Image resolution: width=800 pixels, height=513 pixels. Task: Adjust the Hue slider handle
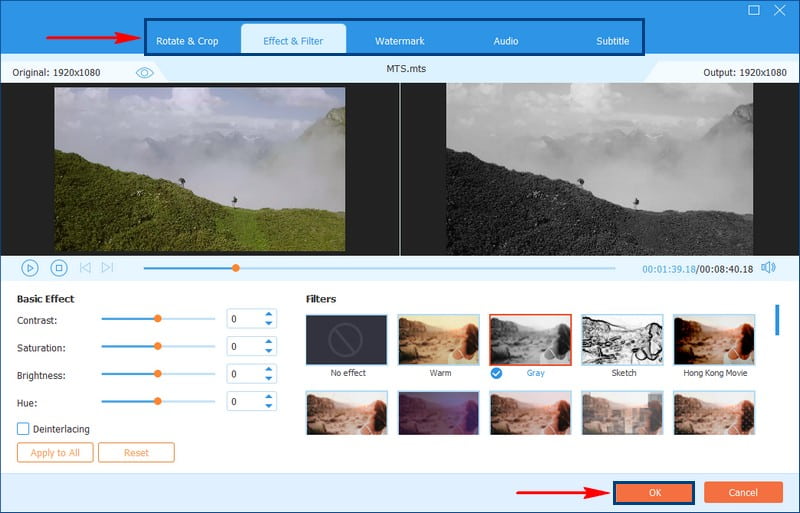pyautogui.click(x=158, y=401)
